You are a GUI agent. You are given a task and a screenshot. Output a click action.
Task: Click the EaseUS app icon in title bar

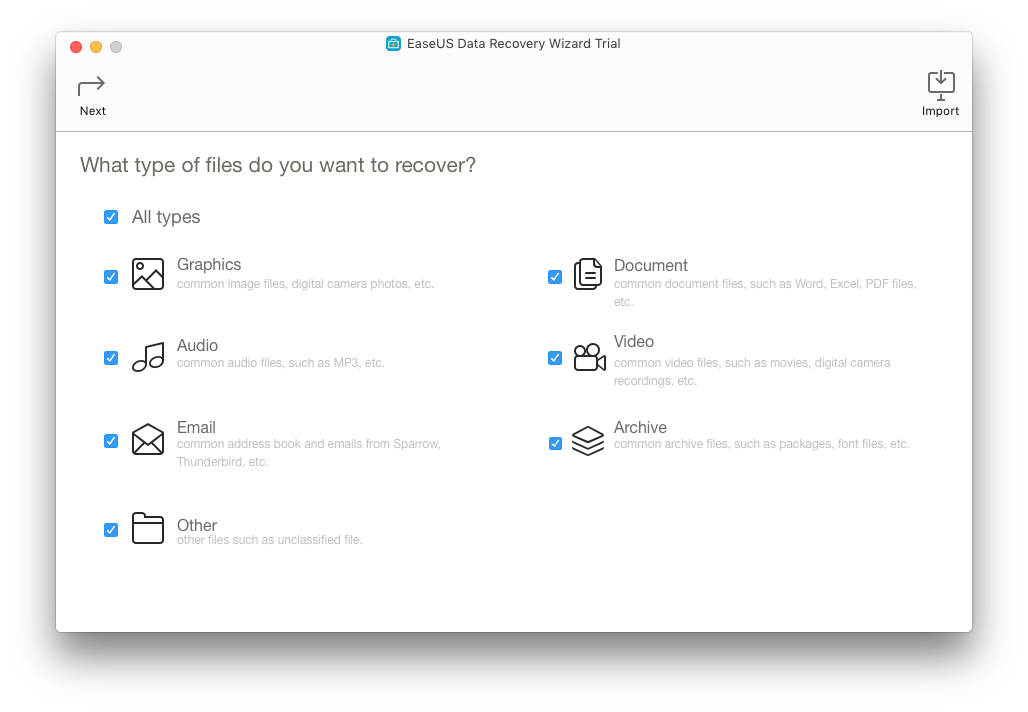click(x=392, y=43)
